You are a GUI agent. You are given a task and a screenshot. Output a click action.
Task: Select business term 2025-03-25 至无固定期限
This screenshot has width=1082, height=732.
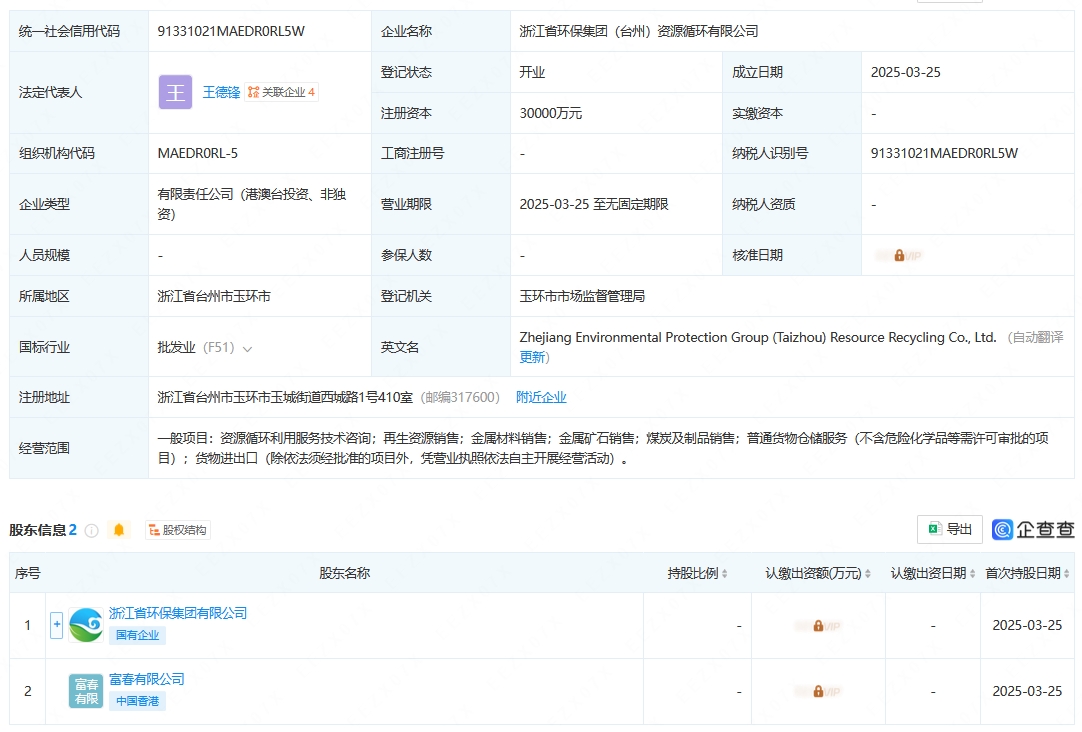pos(594,204)
